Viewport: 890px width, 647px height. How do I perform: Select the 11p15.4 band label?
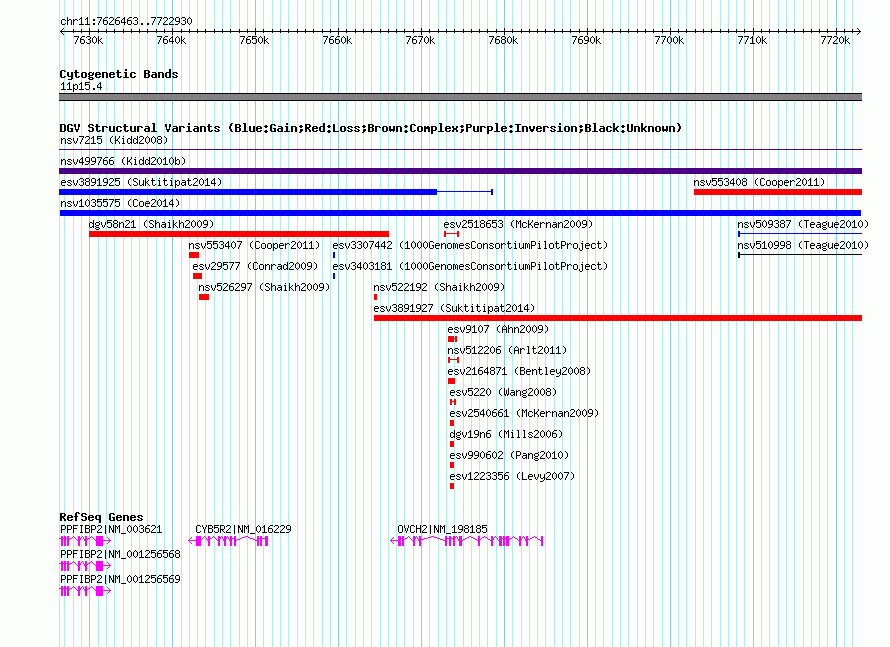(81, 86)
